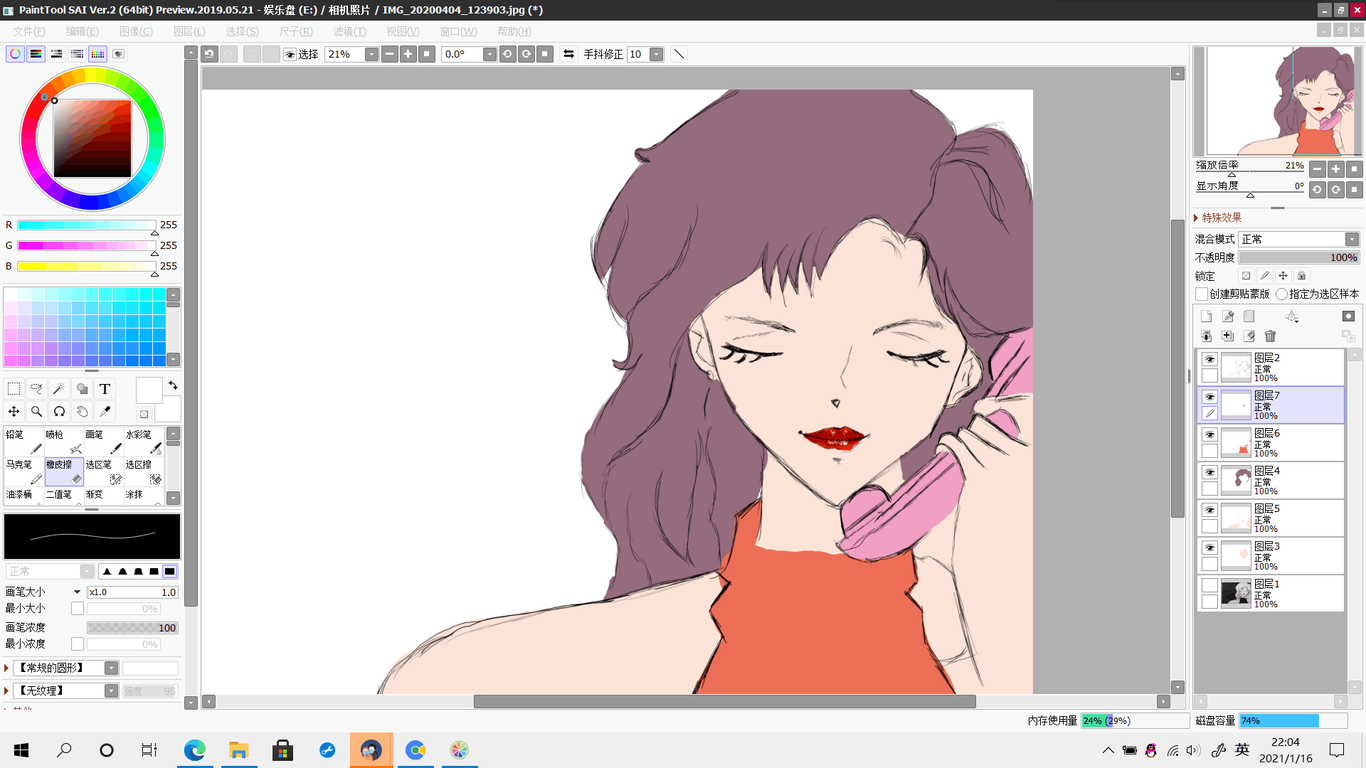
Task: Open the rotation 0.0° dropdown
Action: [489, 54]
